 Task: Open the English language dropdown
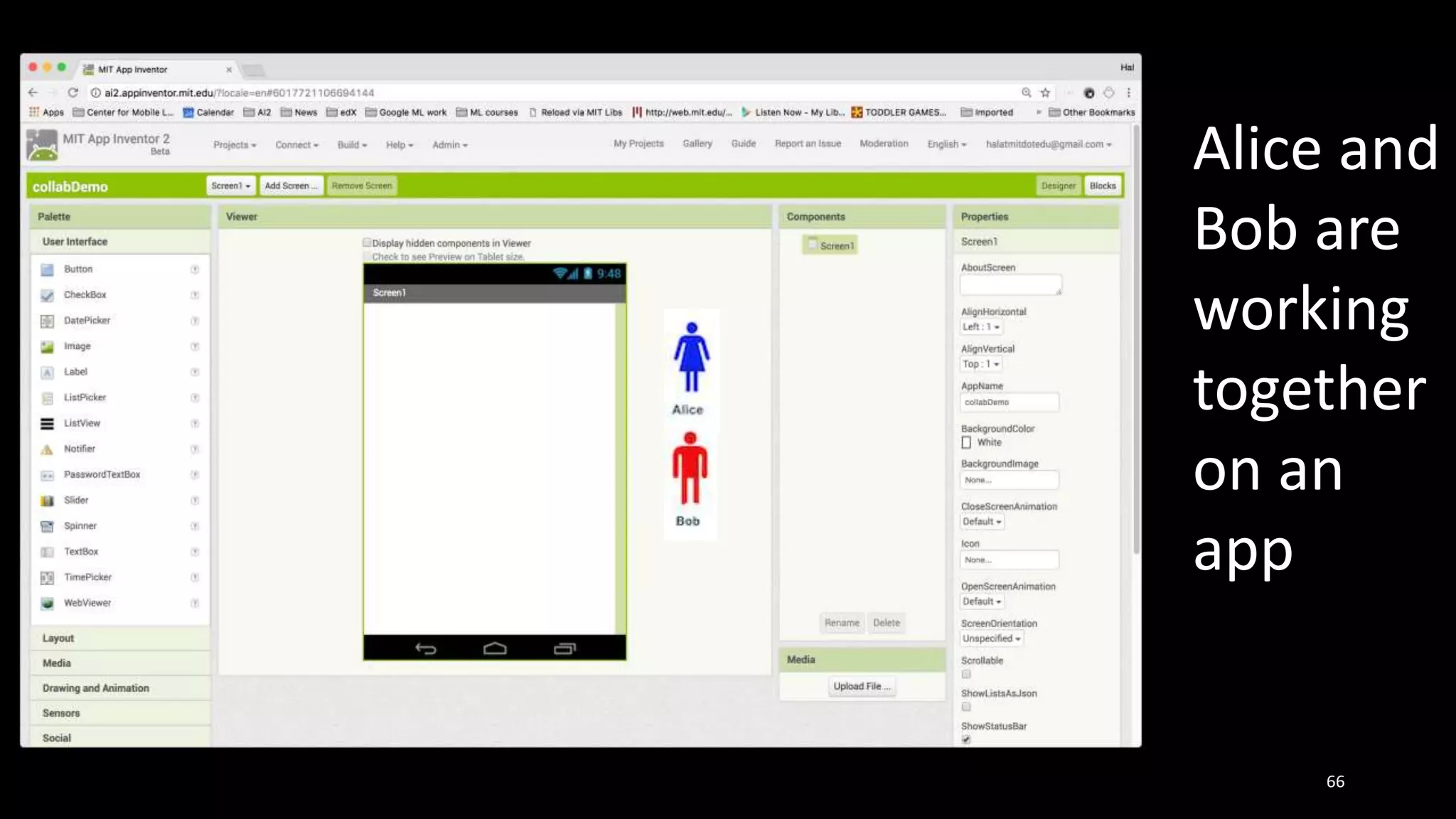point(947,144)
